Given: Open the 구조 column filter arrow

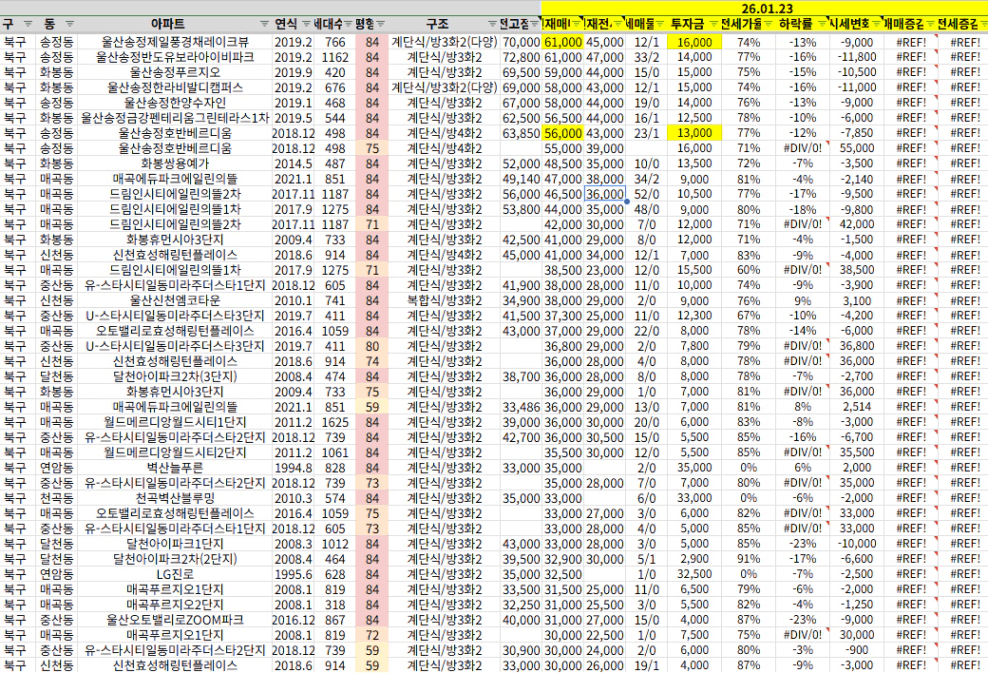Looking at the screenshot, I should tap(491, 24).
